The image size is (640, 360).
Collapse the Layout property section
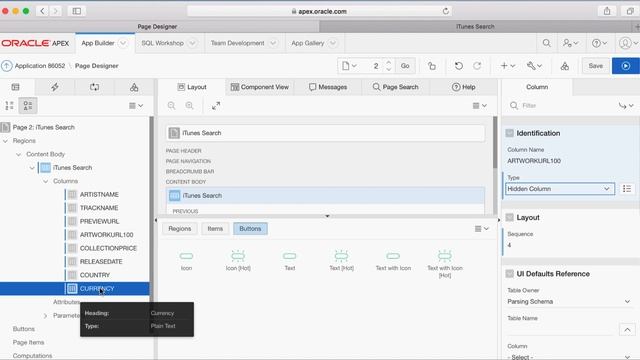coord(509,218)
